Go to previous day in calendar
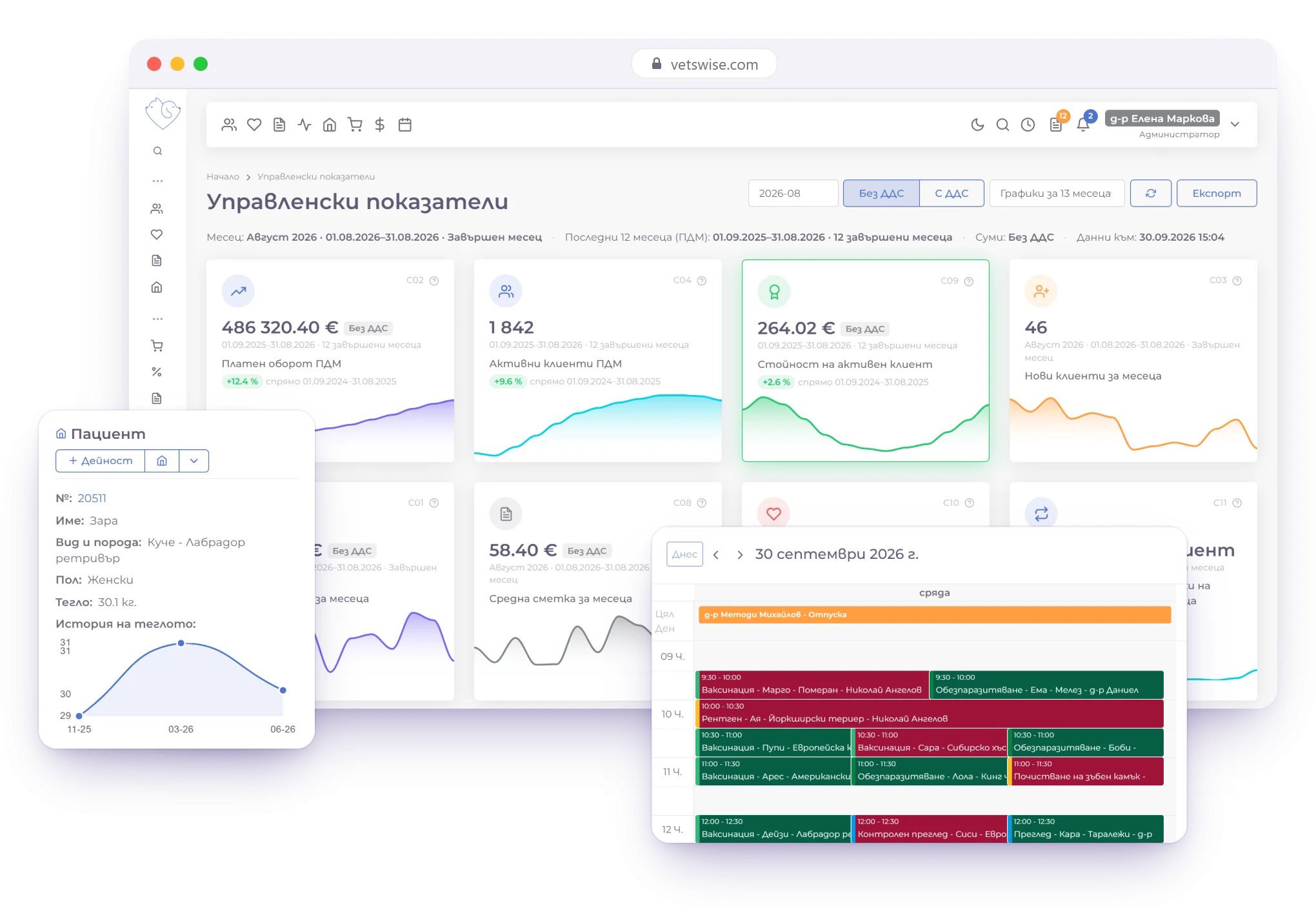Screen dimensions: 1316x919 tap(716, 554)
